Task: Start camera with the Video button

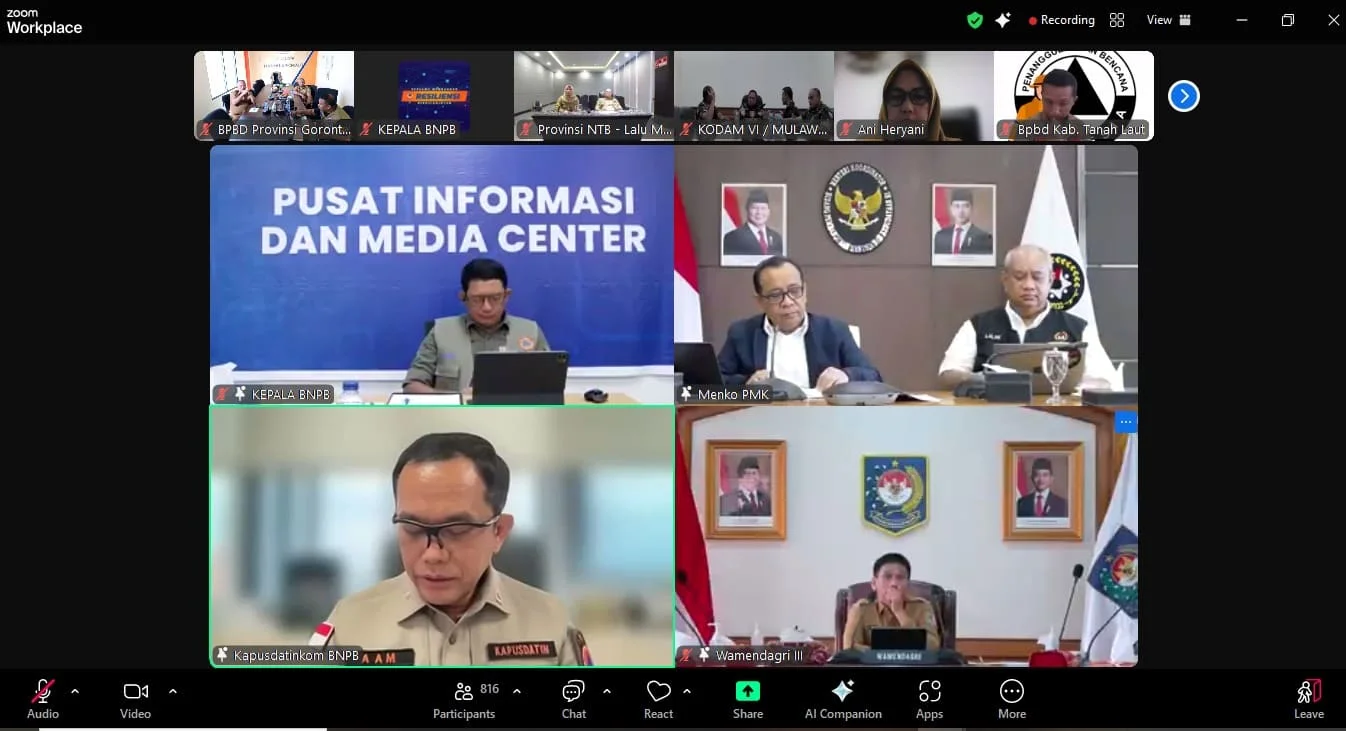Action: 135,699
